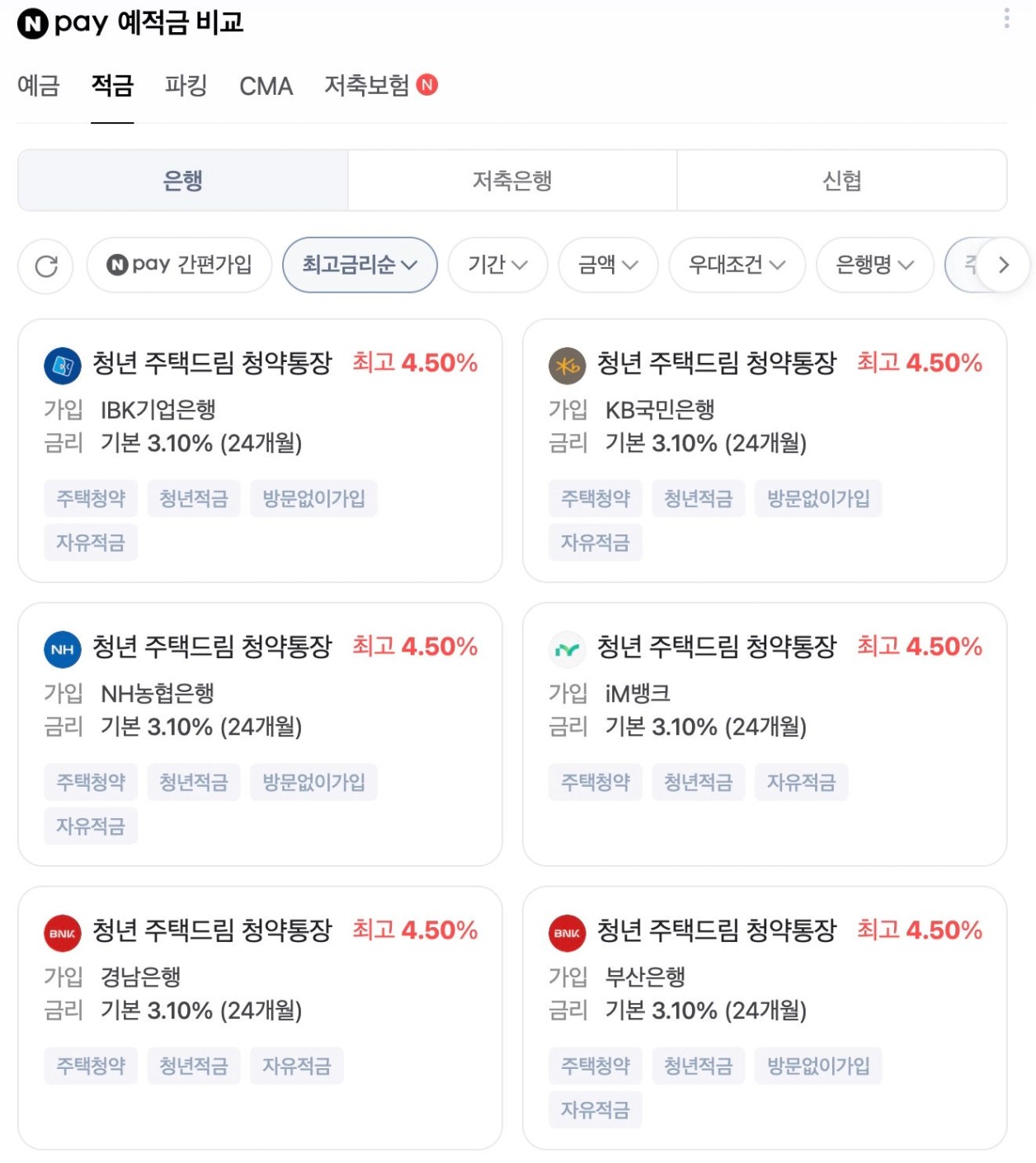Click the 경남은행 BNK logo
1036x1163 pixels.
[63, 933]
